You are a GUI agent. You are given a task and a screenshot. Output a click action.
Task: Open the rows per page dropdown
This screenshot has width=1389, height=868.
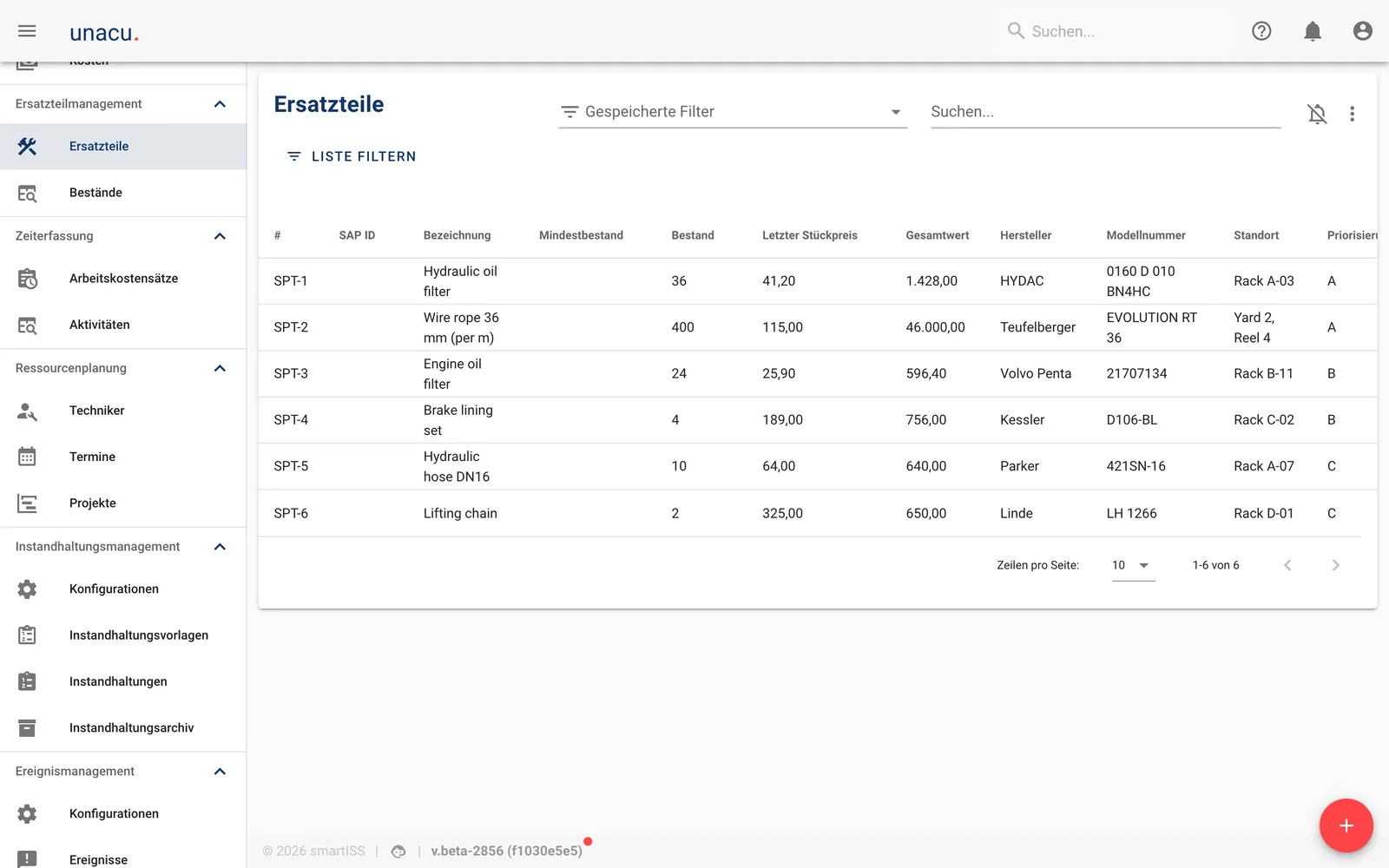point(1133,565)
